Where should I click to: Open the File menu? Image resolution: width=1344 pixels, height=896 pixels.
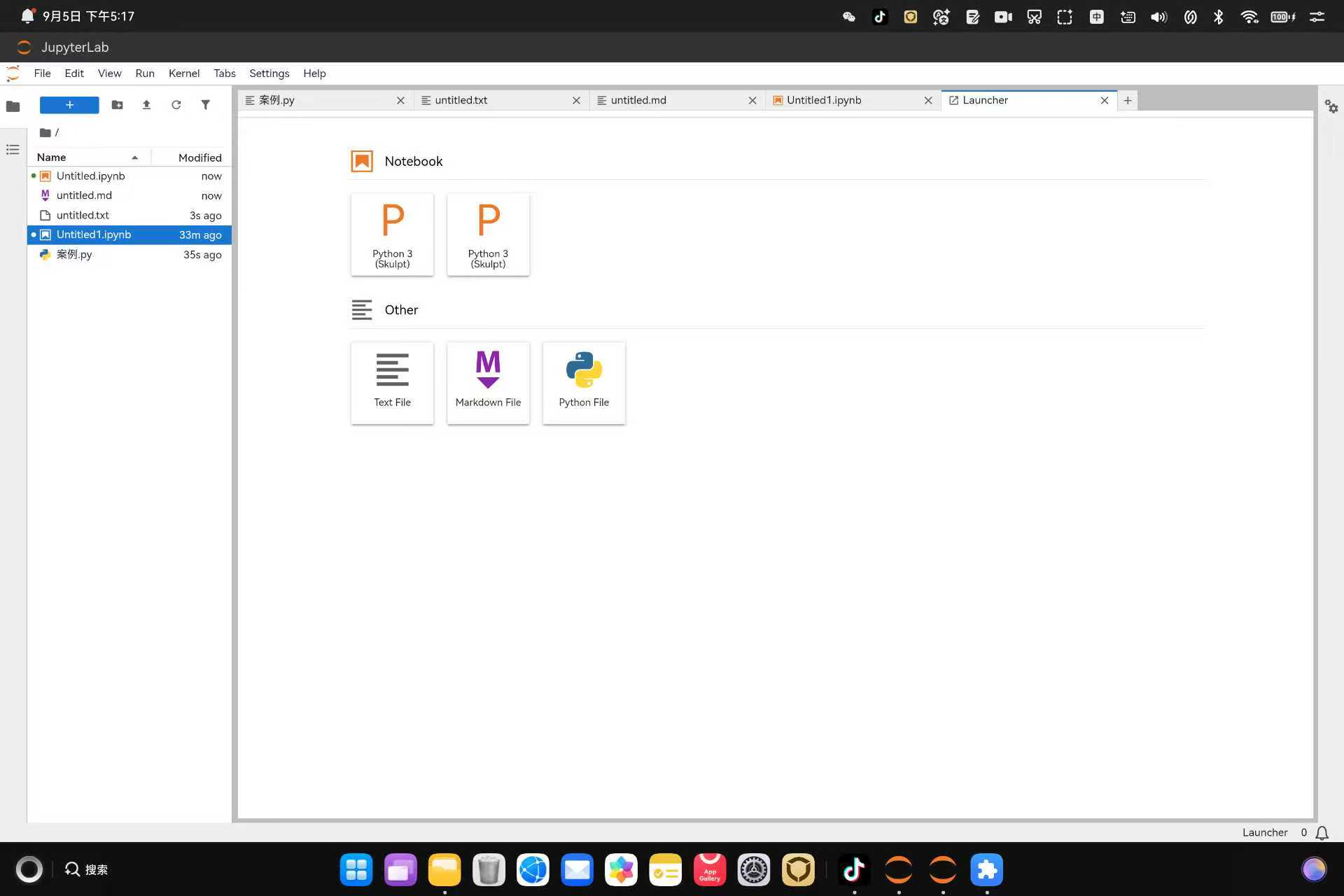coord(42,73)
